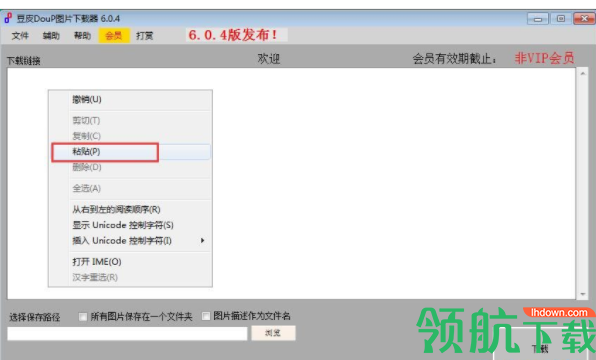Choose 粘贴(P) in the context menu
596x360 pixels.
[130, 152]
